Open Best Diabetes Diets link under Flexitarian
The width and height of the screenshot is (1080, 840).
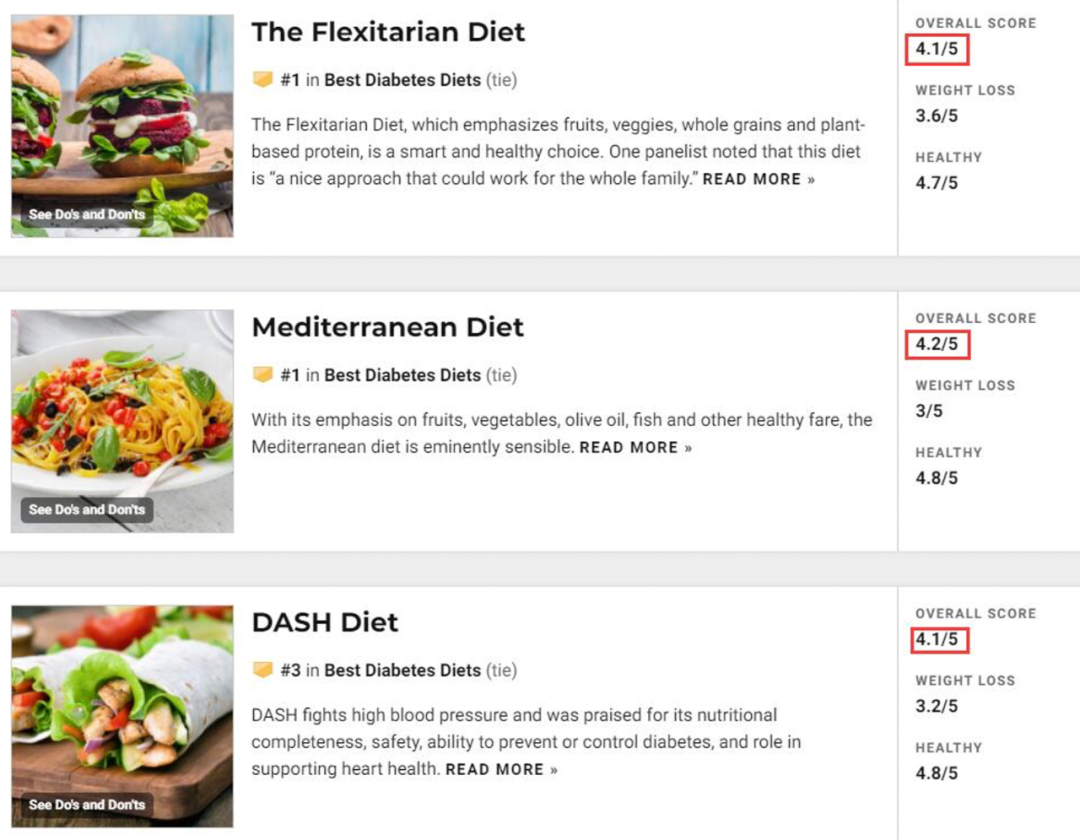[402, 80]
